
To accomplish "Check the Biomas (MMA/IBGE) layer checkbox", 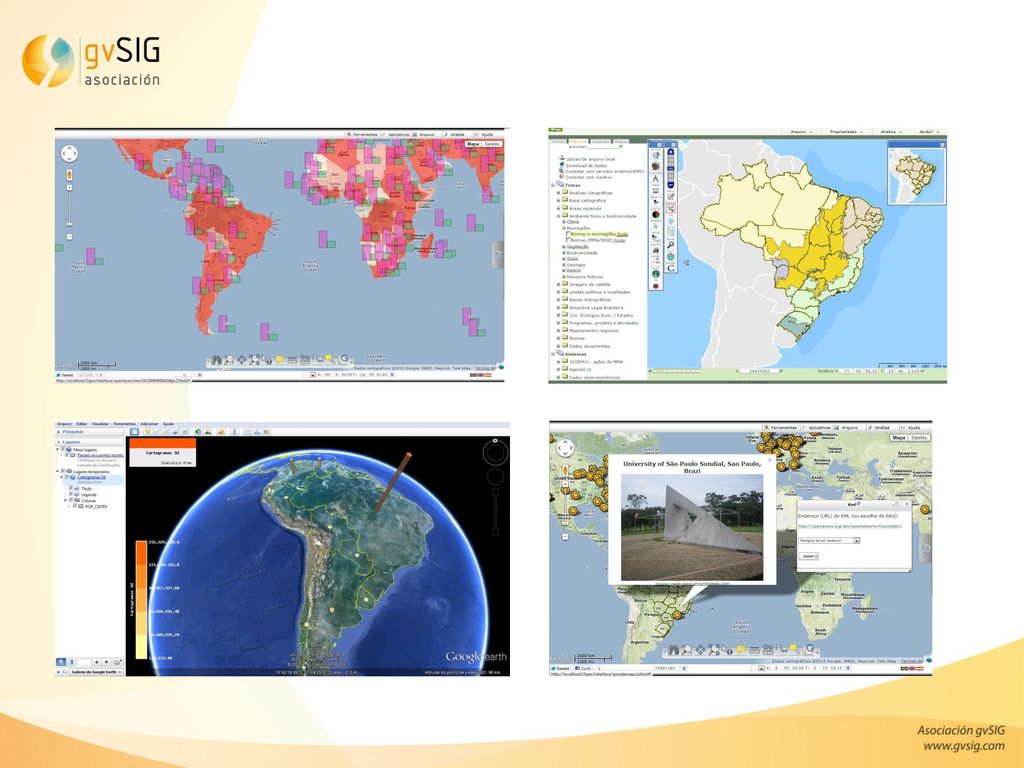I will tap(568, 240).
